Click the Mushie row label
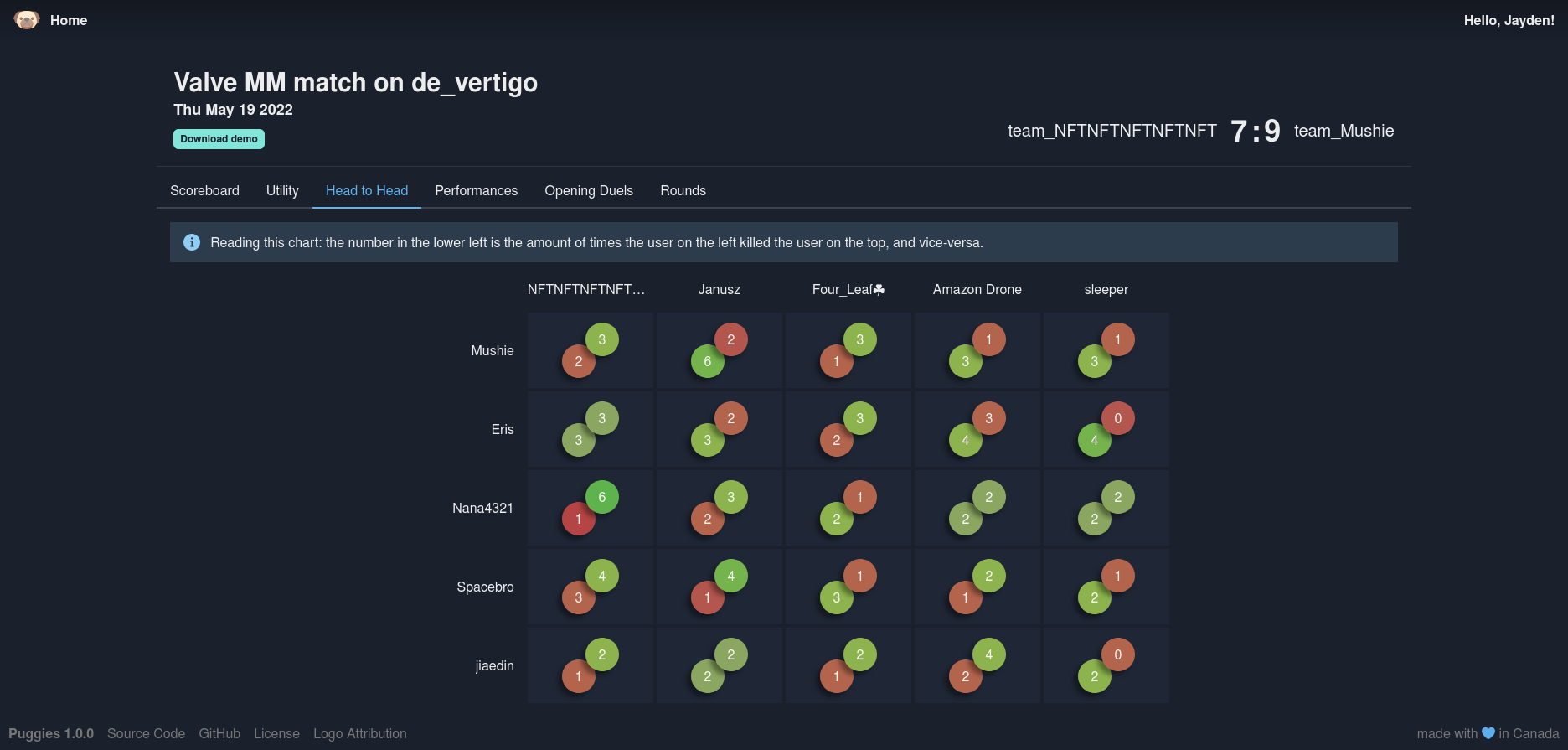Viewport: 1568px width, 750px height. 493,350
